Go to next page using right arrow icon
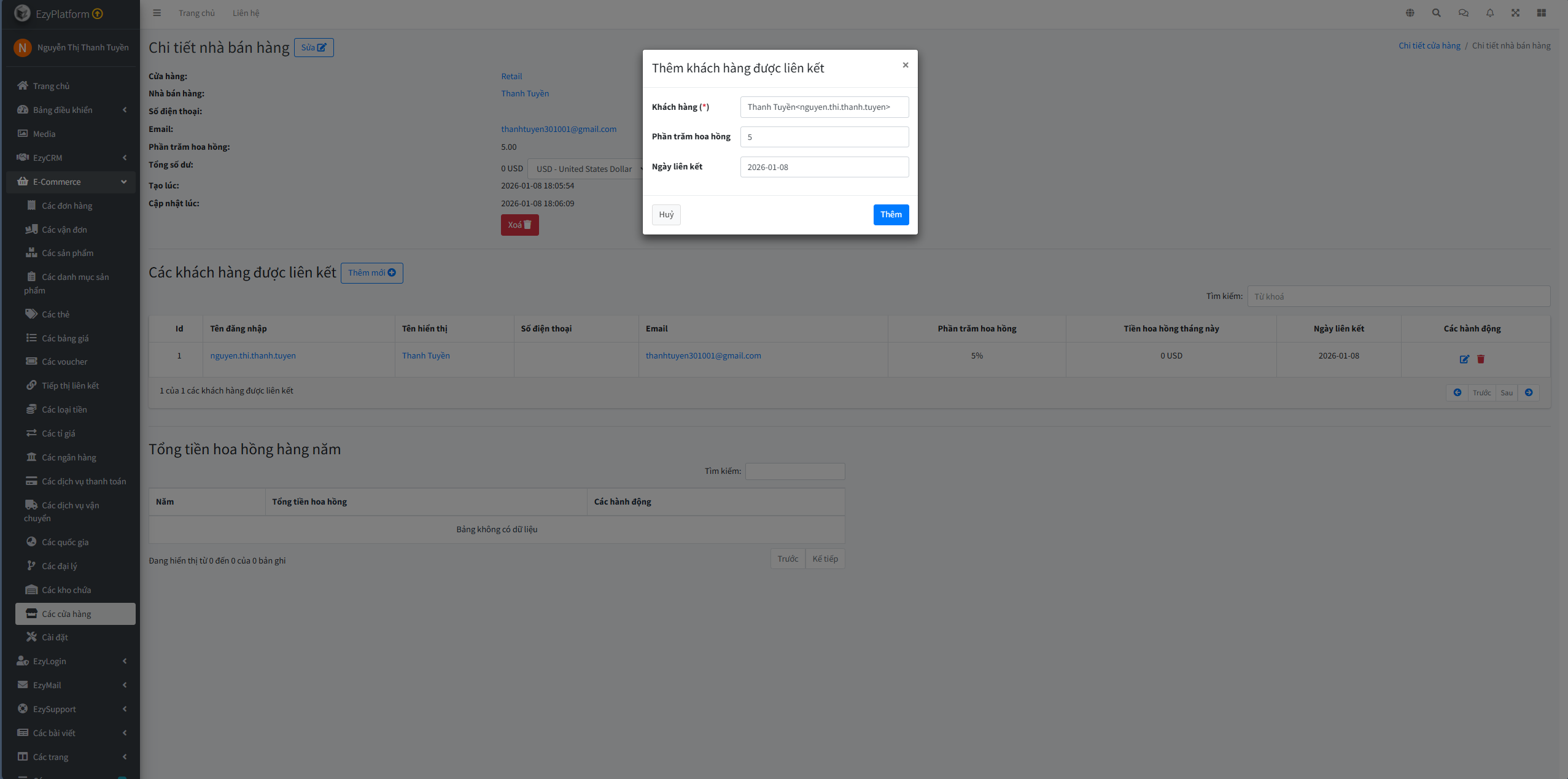1568x779 pixels. click(x=1529, y=393)
